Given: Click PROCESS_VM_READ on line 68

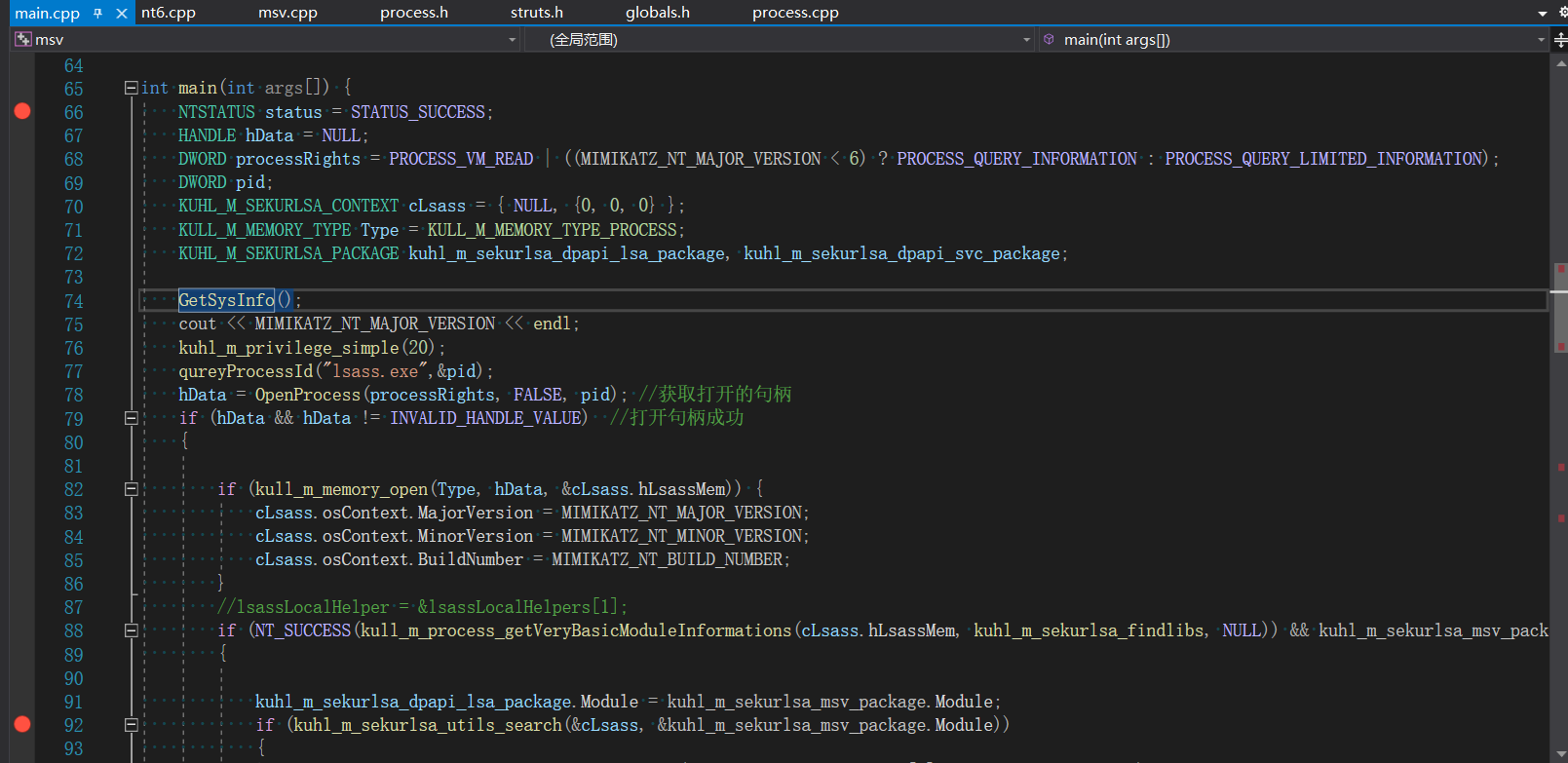Looking at the screenshot, I should click(461, 159).
